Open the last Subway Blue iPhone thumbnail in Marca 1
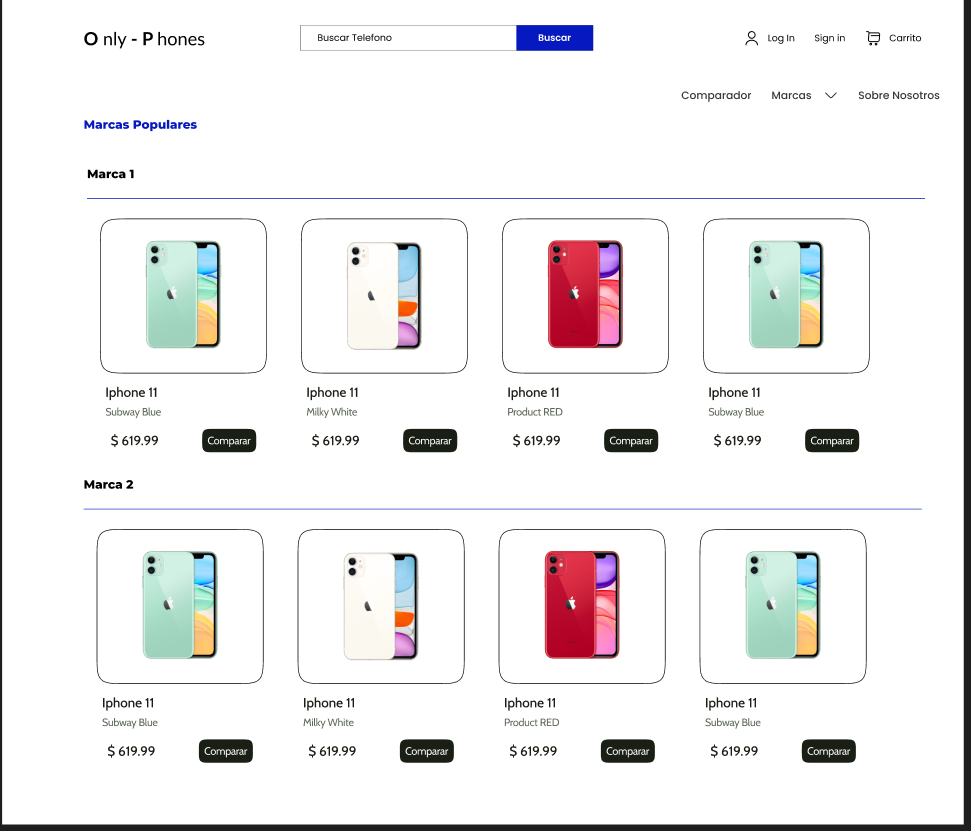 [786, 295]
